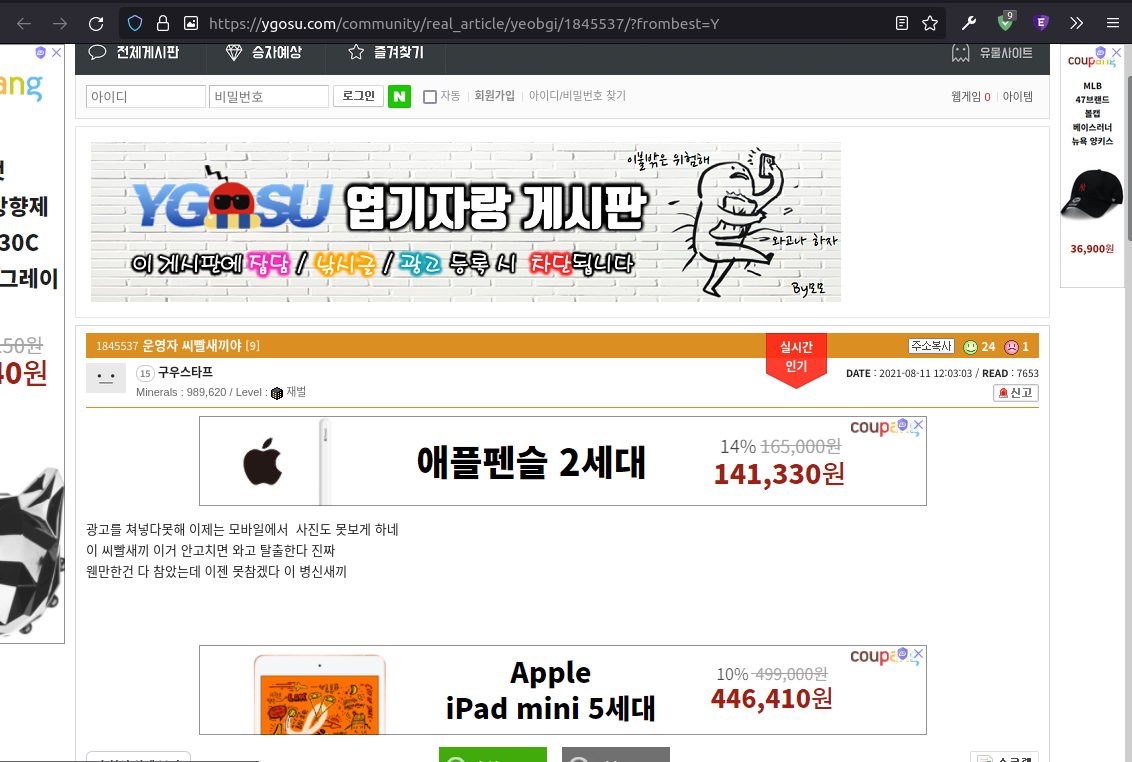The image size is (1132, 762).
Task: Open the Firefox hamburger menu
Action: pyautogui.click(x=1113, y=22)
